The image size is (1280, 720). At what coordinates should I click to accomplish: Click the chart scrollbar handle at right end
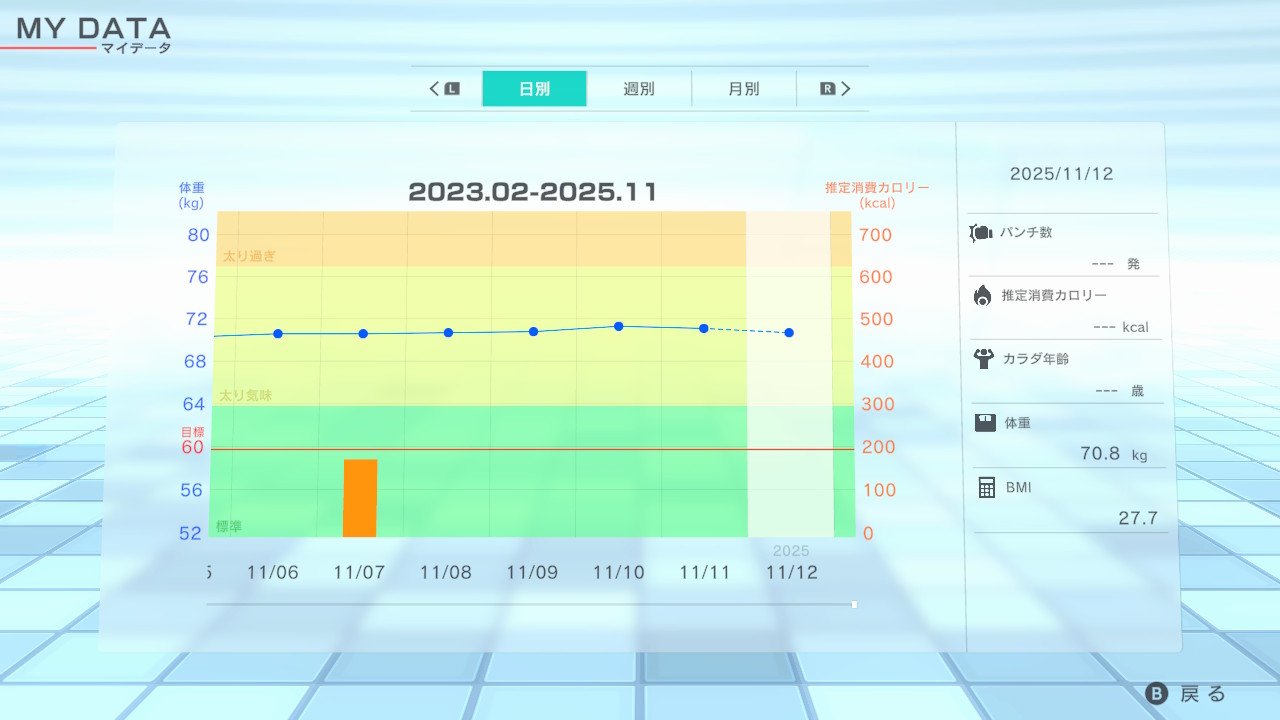coord(854,604)
